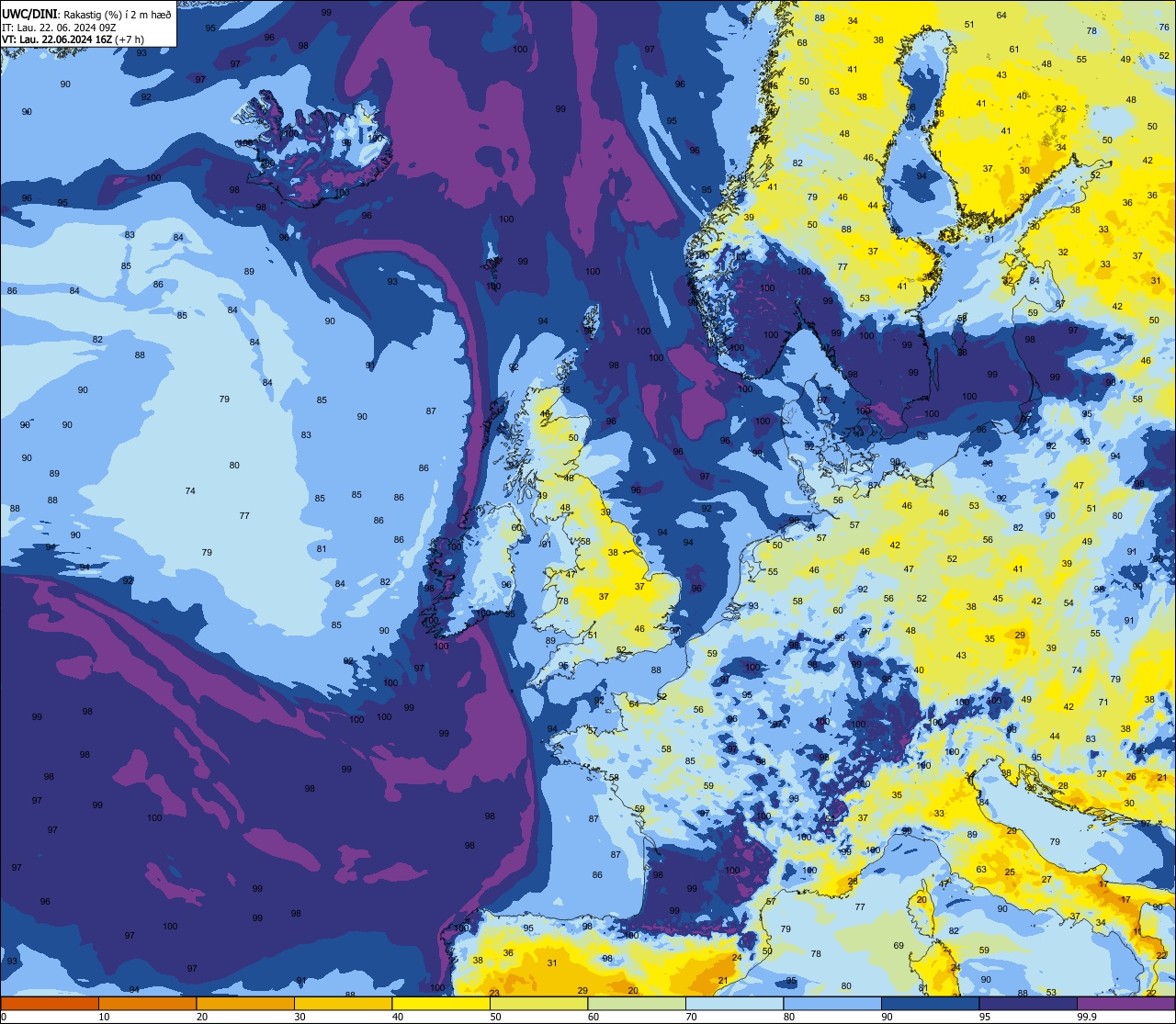
Task: Click the 90–95% dark blue legend swatch
Action: pyautogui.click(x=930, y=1003)
